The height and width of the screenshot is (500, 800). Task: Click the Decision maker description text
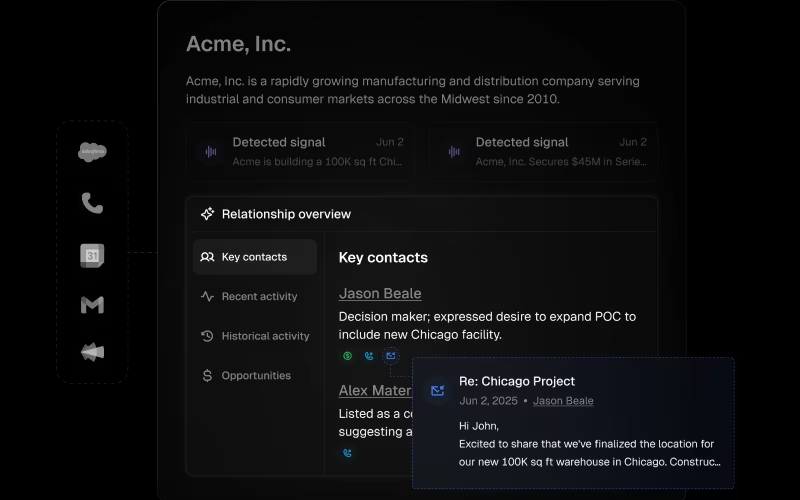487,326
